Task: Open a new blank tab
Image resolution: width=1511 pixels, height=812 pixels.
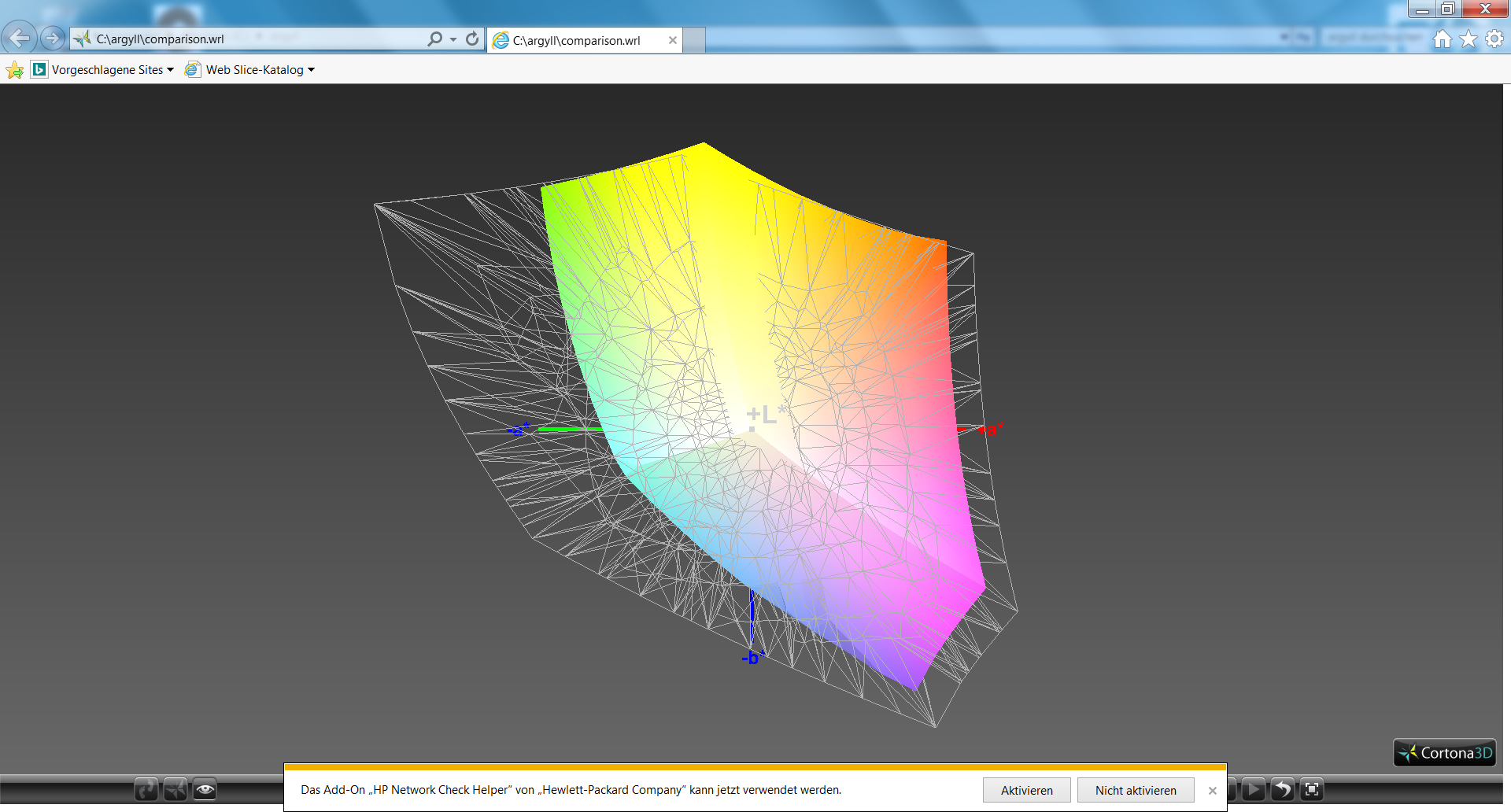Action: 693,40
